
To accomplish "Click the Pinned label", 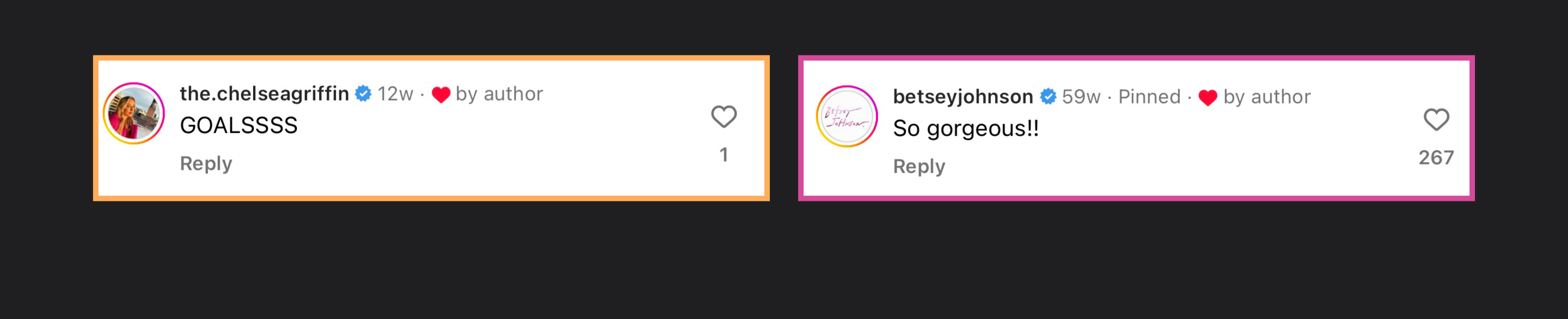I will click(x=1149, y=97).
